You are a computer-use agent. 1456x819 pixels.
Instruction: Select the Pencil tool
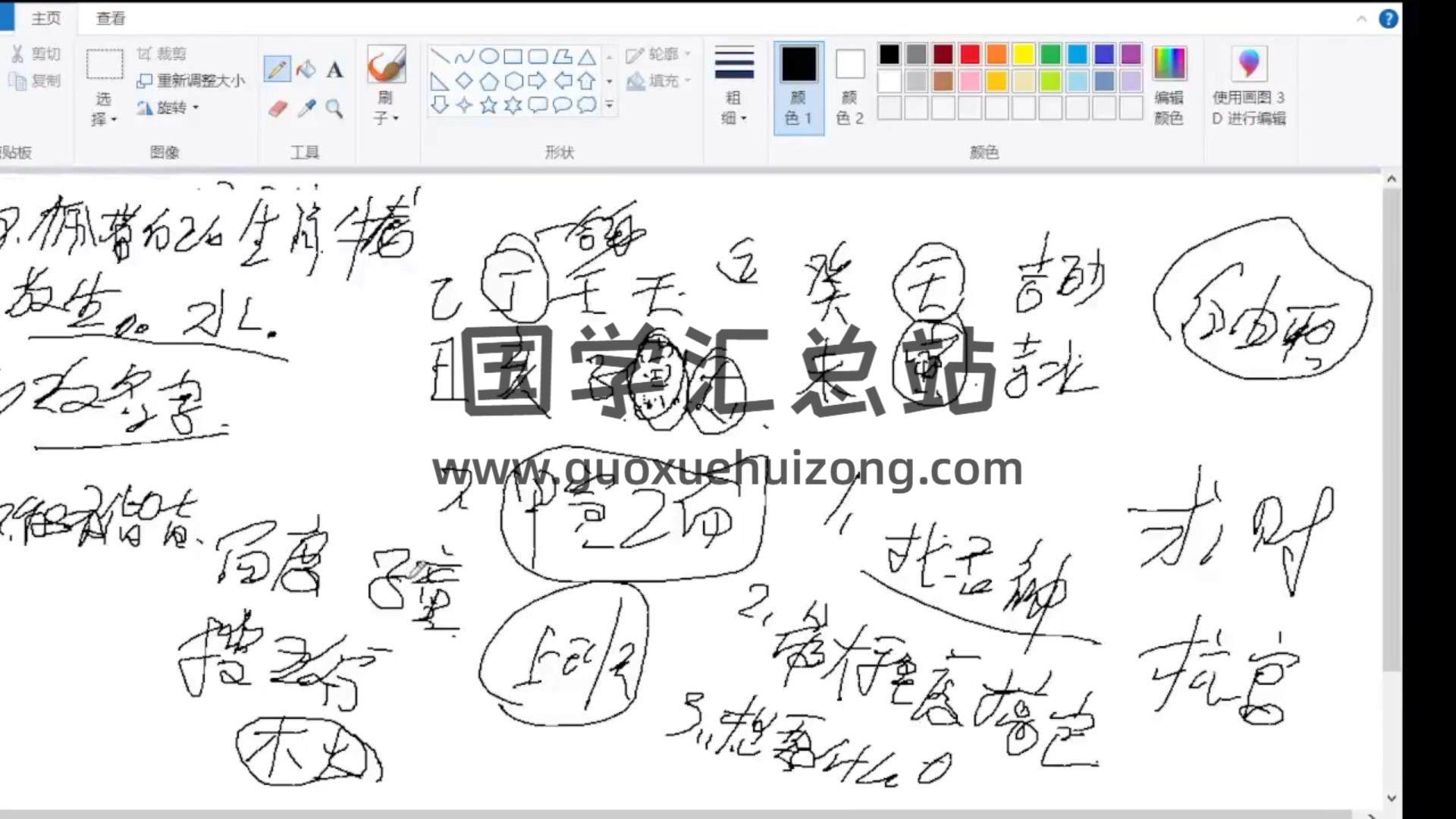(277, 70)
